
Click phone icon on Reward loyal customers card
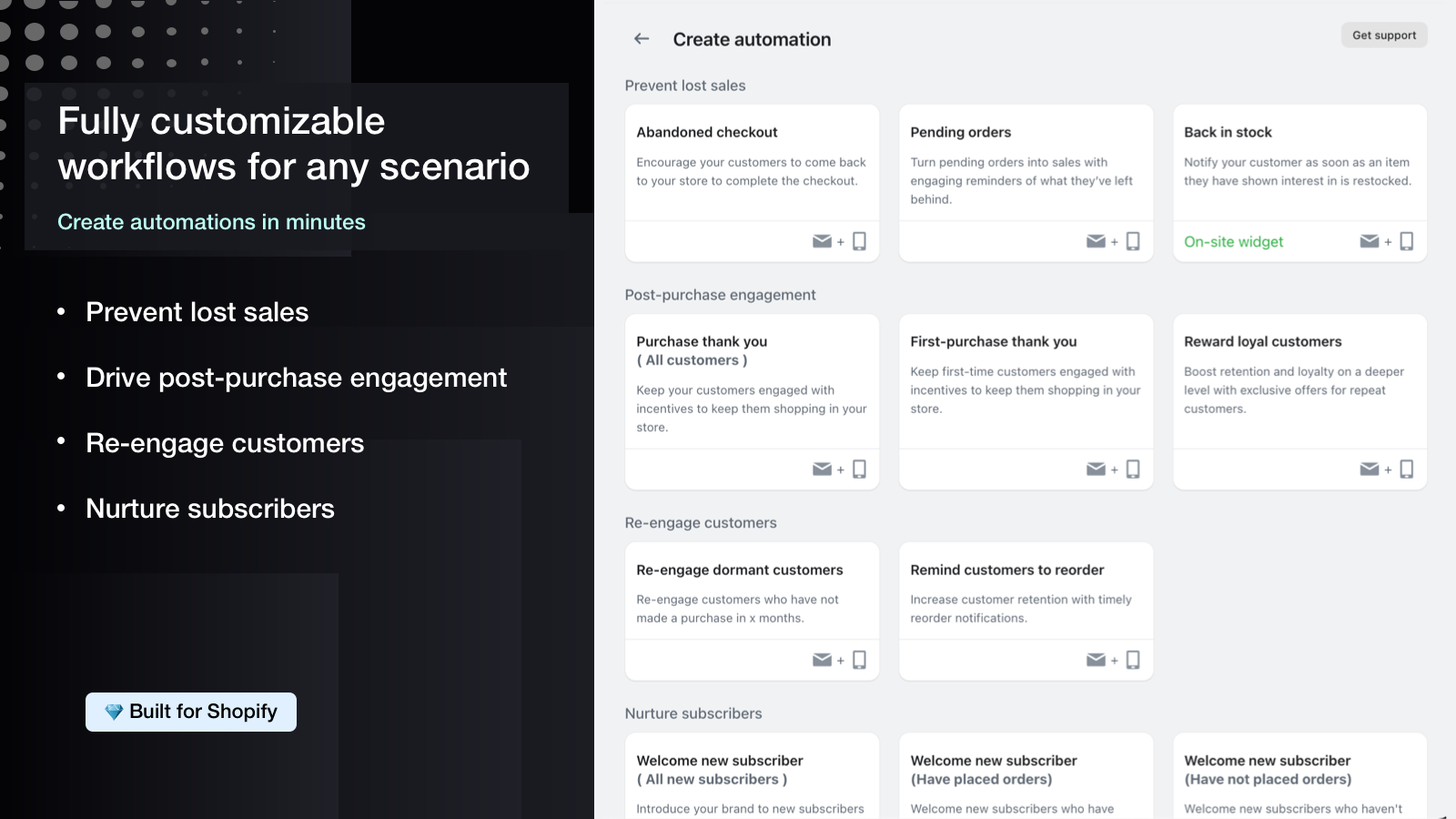click(x=1407, y=469)
